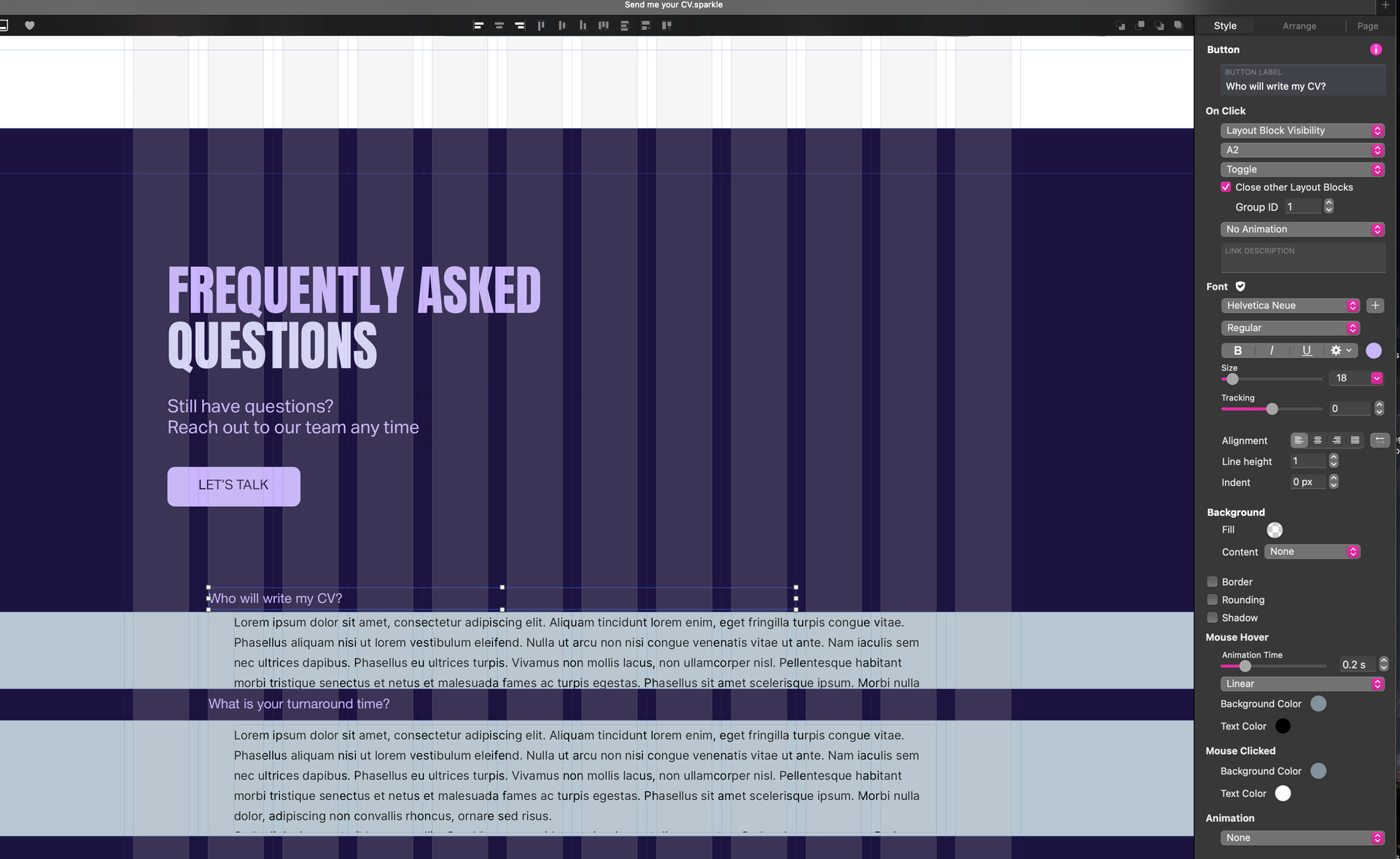
Task: Toggle bold text formatting
Action: [x=1237, y=351]
